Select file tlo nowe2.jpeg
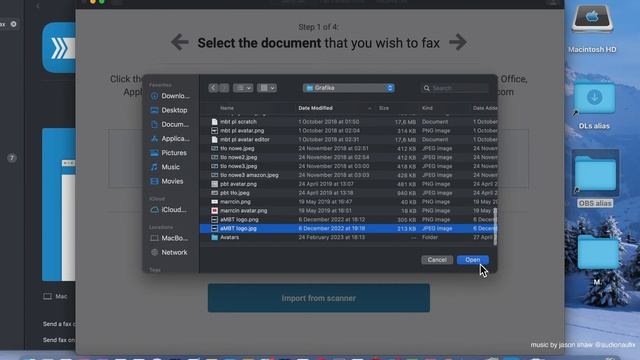 click(348, 157)
